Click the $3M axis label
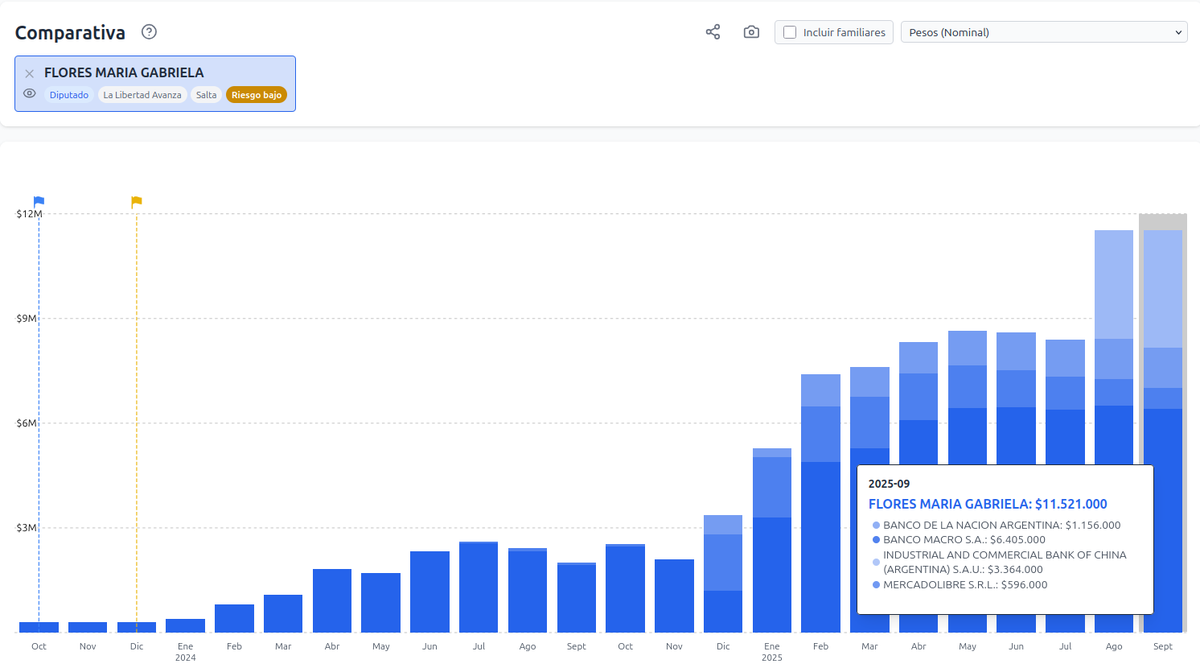Screen dimensions: 1200x668 tap(26, 528)
